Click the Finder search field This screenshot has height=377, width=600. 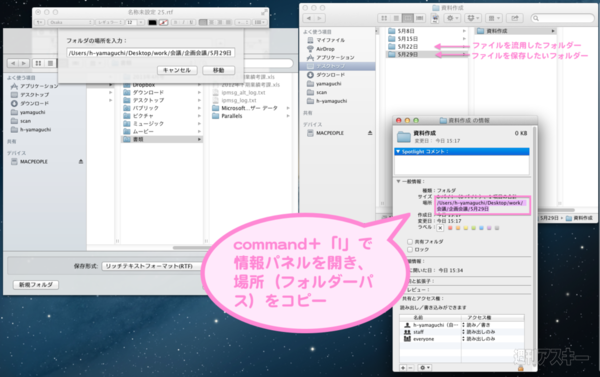(562, 18)
